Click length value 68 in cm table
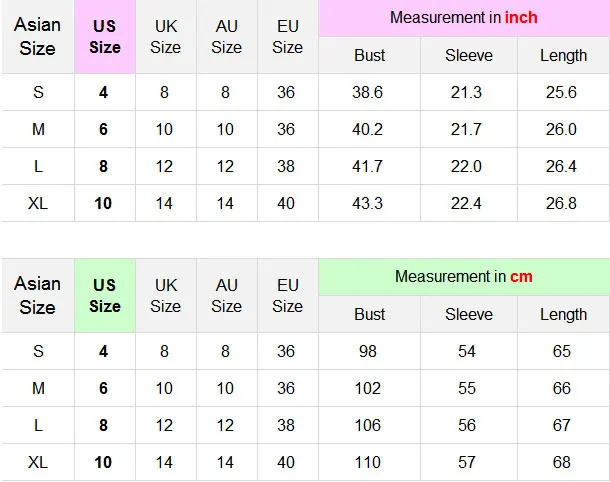The width and height of the screenshot is (610, 482). [561, 462]
